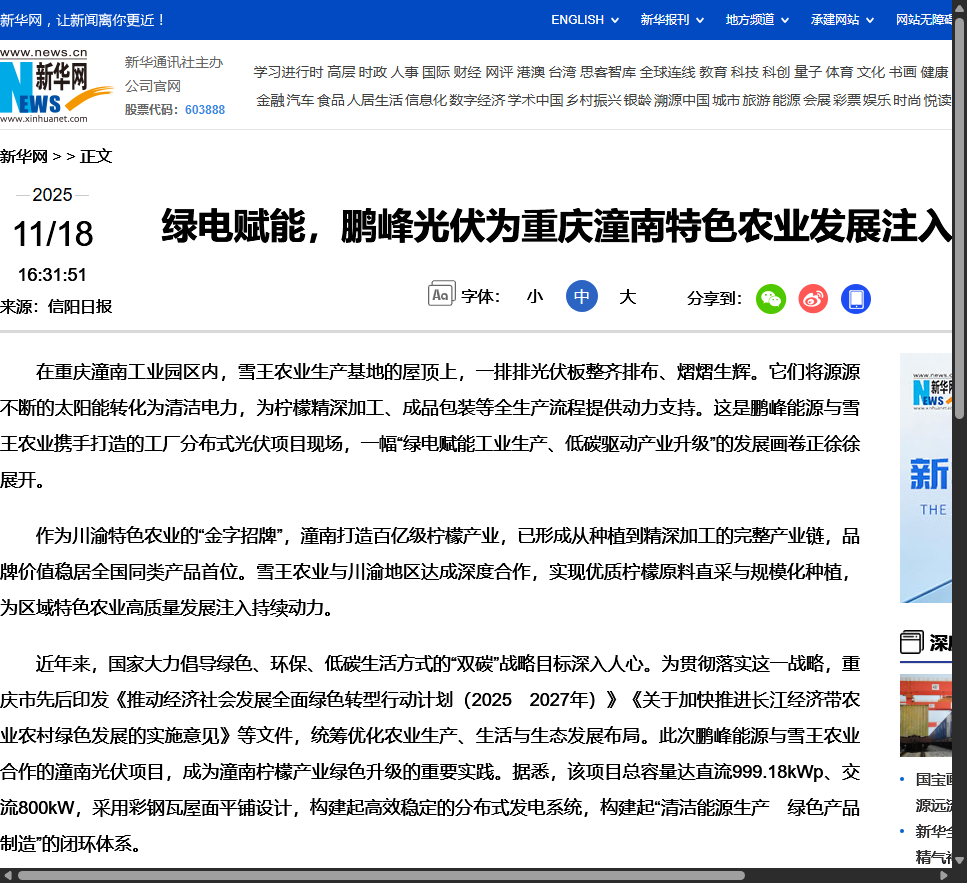
Task: Open the 银龄 nav item
Action: 638,100
